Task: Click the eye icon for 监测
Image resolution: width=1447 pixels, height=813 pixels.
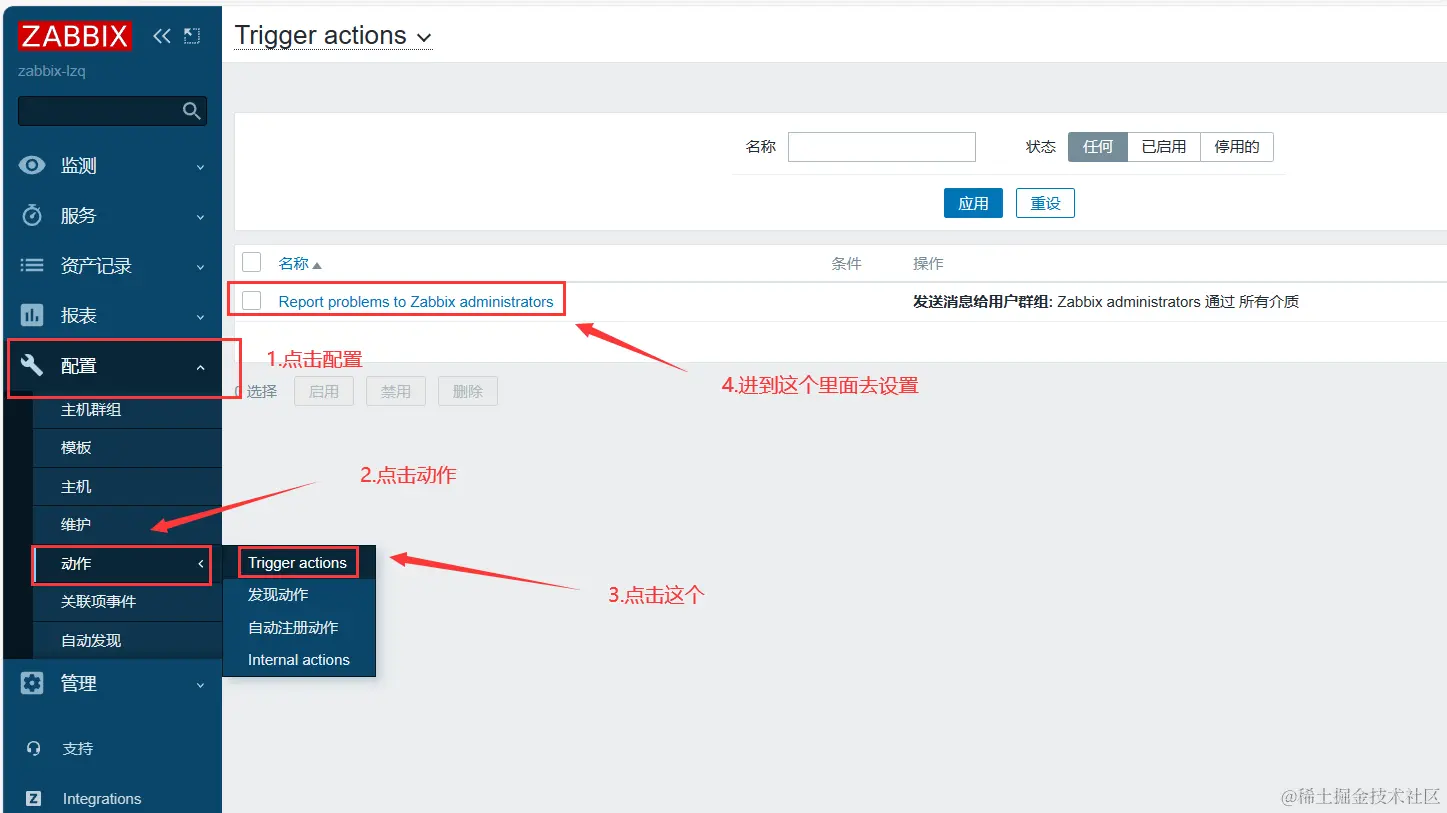Action: click(32, 166)
